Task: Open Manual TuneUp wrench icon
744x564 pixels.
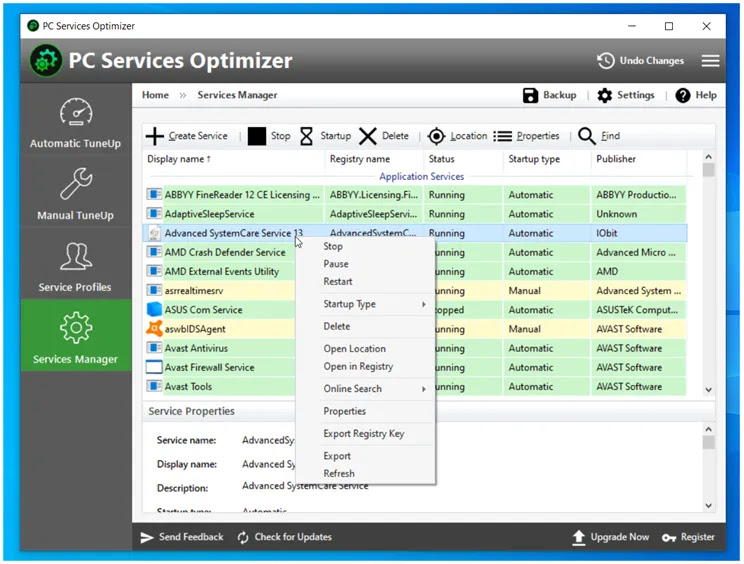Action: click(76, 184)
